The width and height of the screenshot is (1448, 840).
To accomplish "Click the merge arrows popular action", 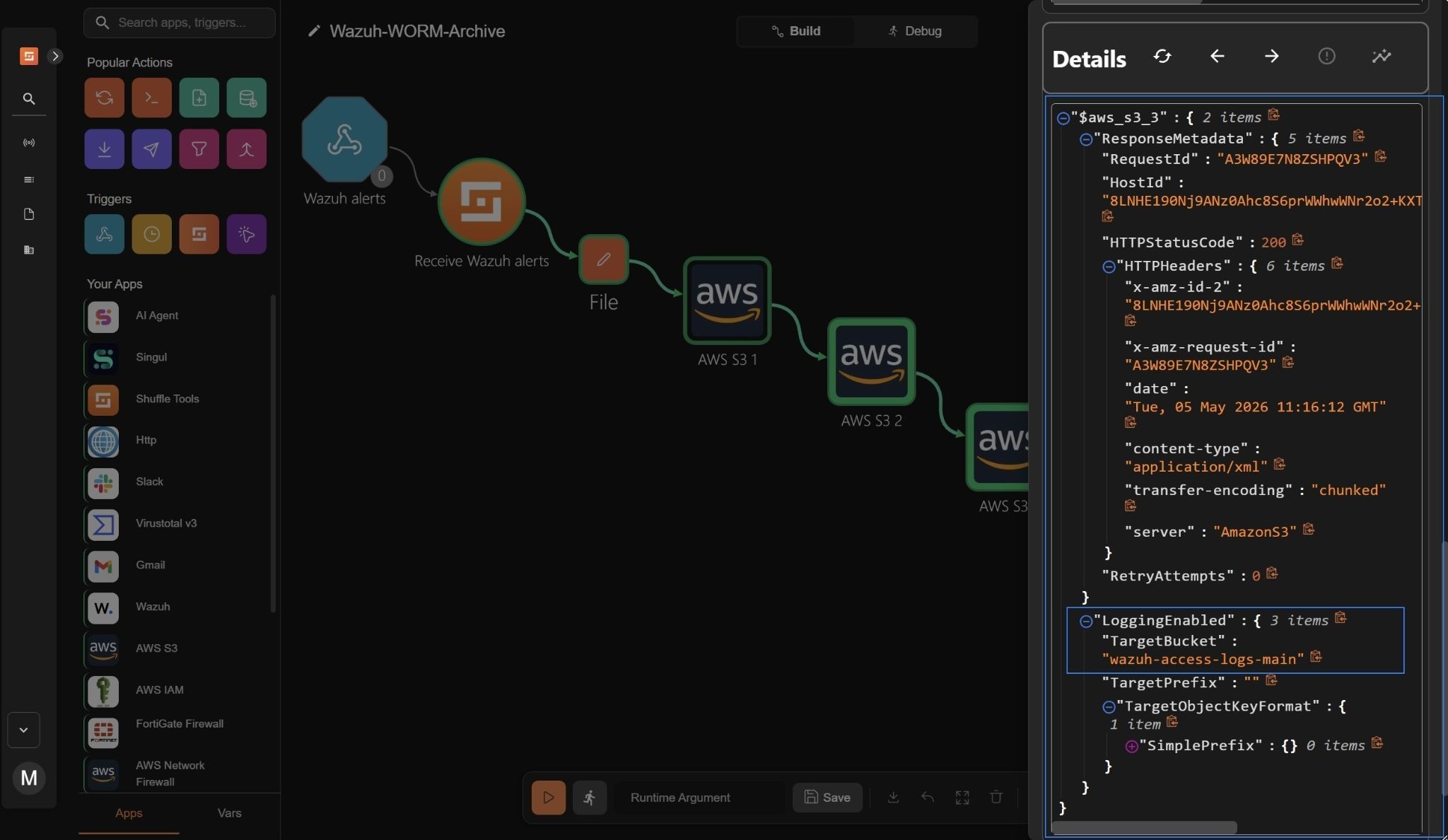I will tap(246, 148).
